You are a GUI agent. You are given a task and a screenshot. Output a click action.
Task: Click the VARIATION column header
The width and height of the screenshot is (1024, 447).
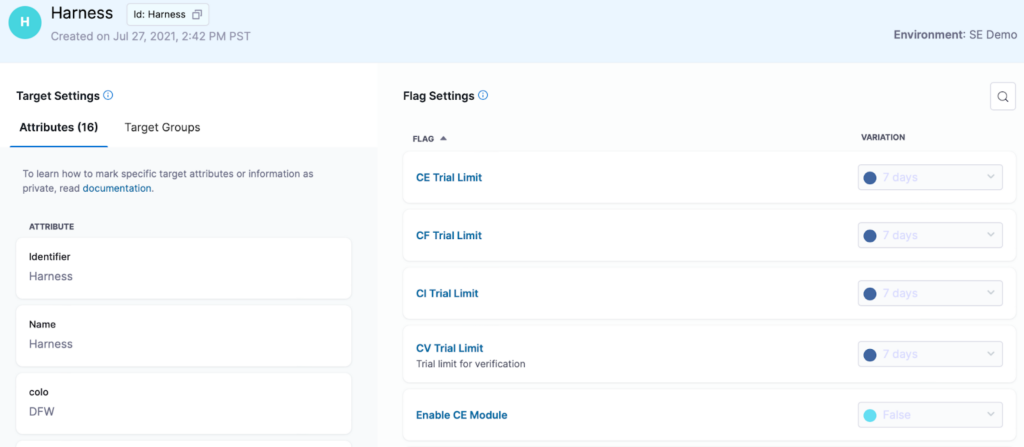coord(883,137)
